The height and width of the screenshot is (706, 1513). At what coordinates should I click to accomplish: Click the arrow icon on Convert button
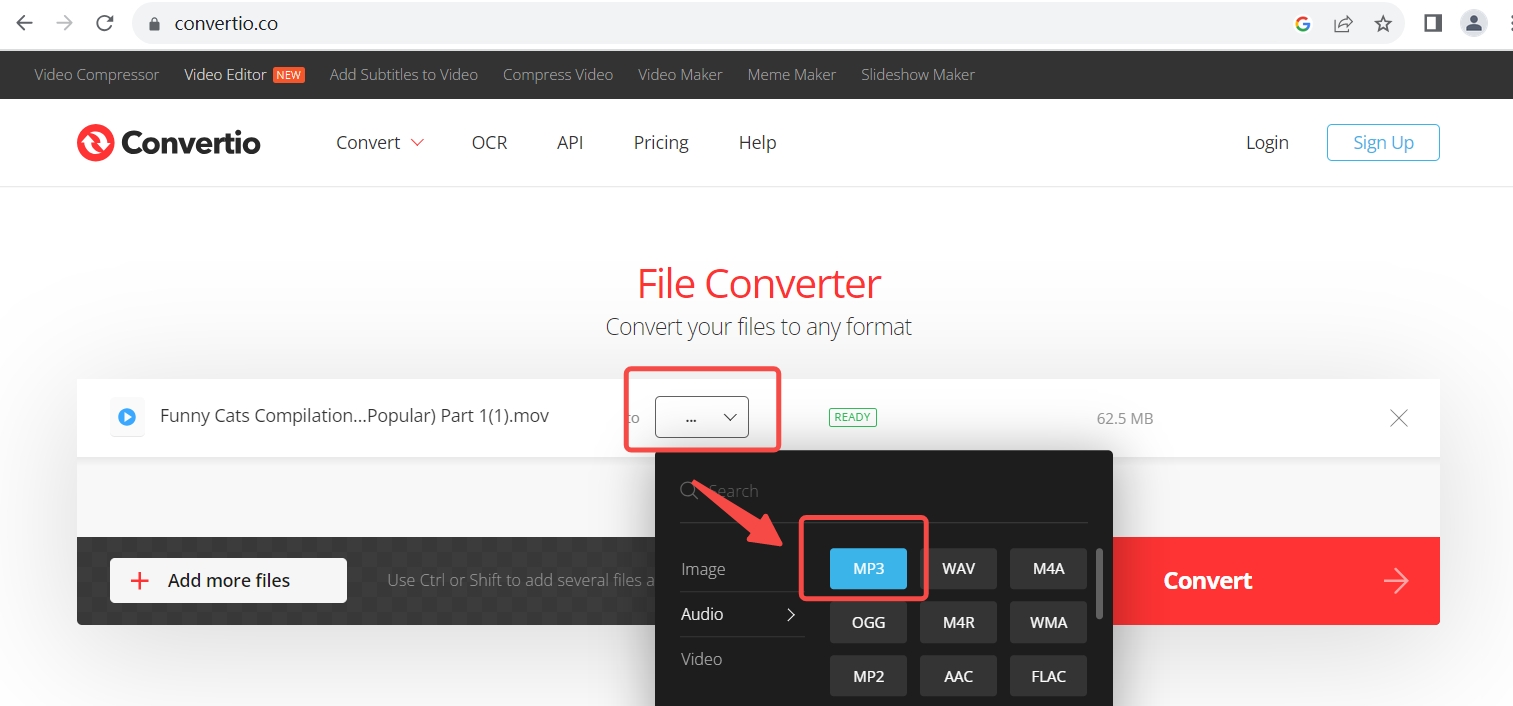coord(1396,581)
